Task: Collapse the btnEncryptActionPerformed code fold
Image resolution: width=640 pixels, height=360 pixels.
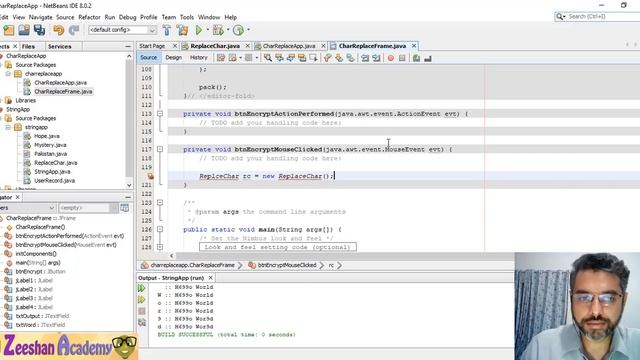Action: click(x=160, y=114)
